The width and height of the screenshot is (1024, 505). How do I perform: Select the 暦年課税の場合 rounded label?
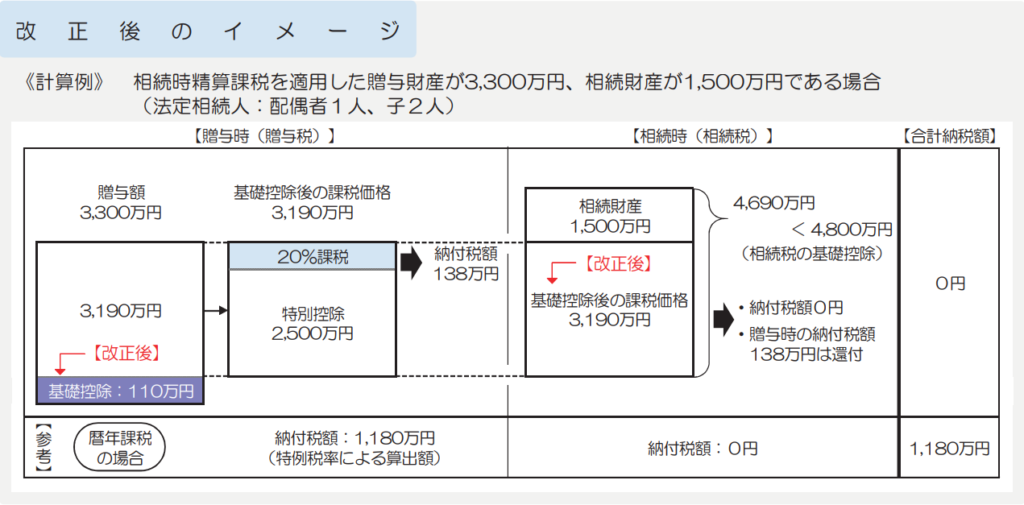tap(128, 449)
